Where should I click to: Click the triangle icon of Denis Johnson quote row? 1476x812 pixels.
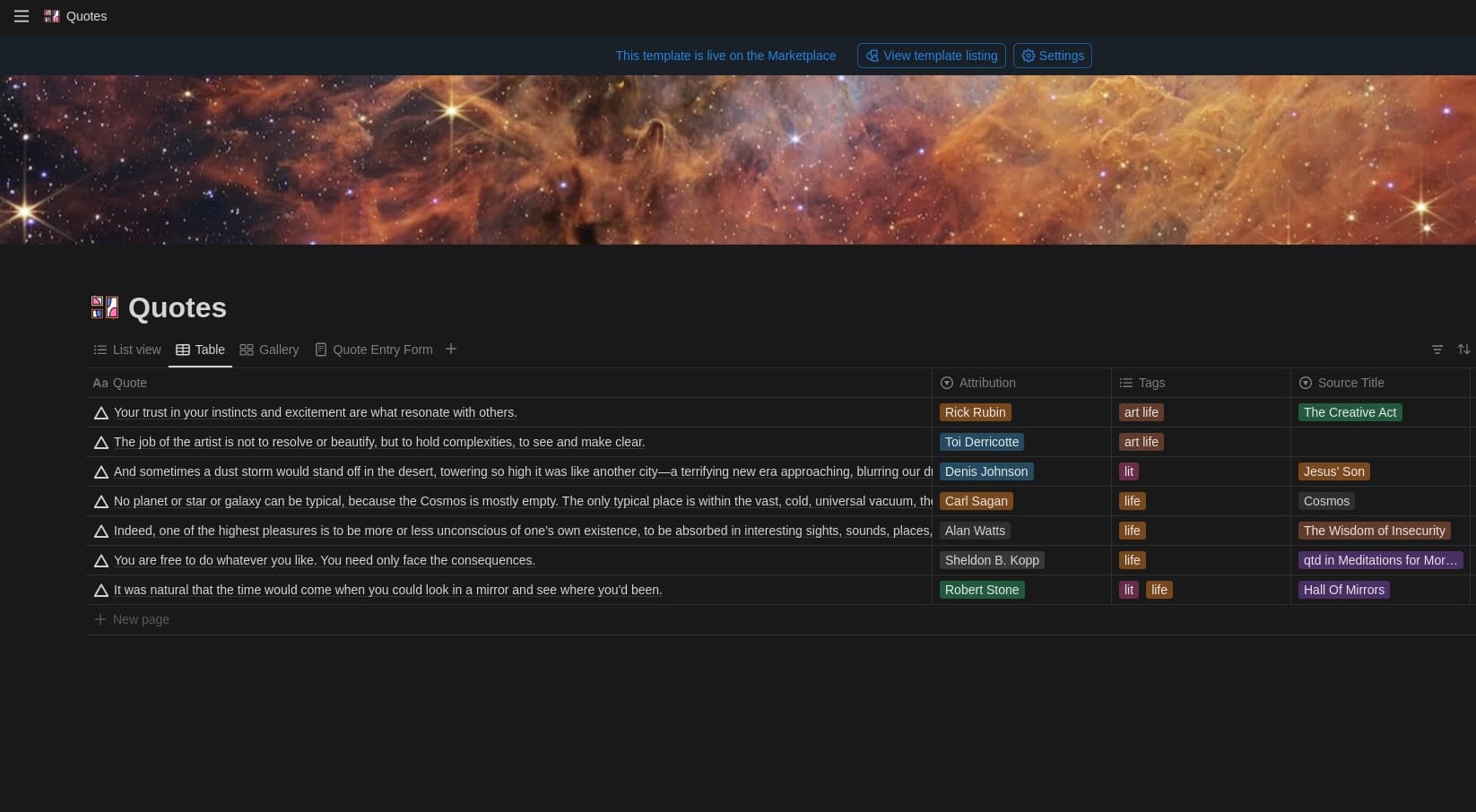click(101, 472)
